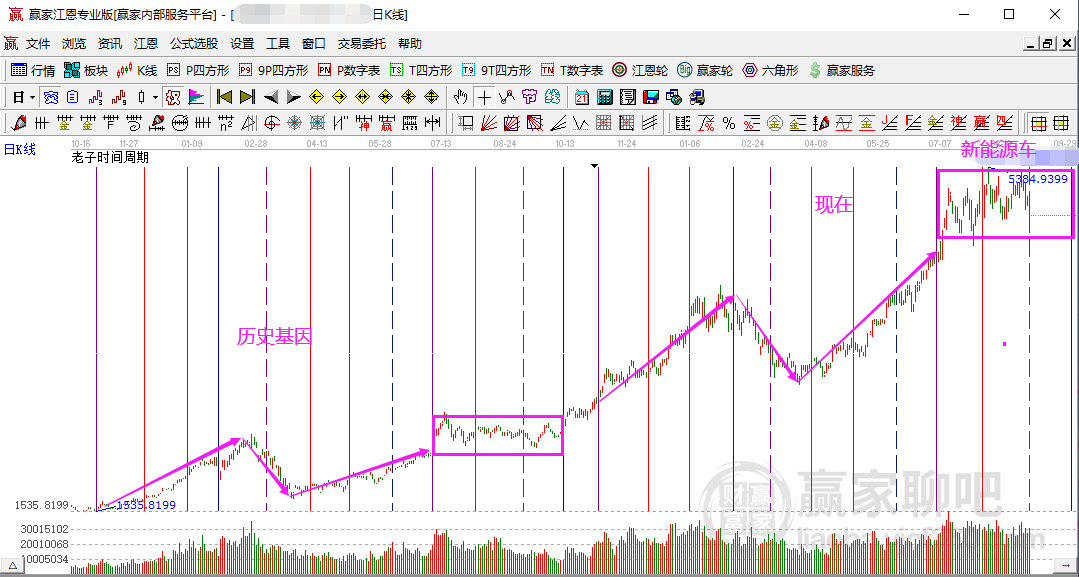Click the blue 5384.9399 high-price label

(1038, 179)
